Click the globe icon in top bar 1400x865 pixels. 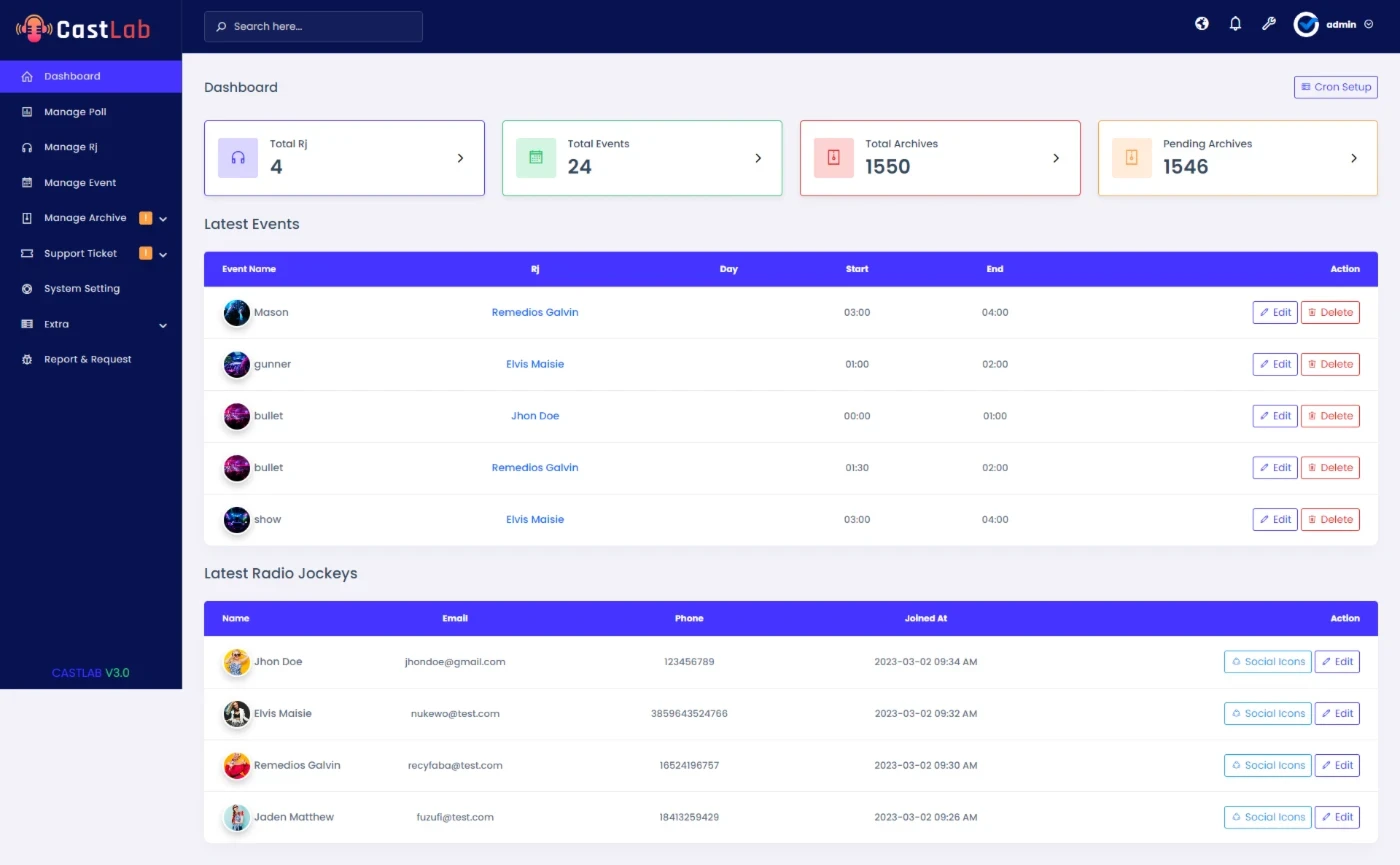(x=1202, y=24)
